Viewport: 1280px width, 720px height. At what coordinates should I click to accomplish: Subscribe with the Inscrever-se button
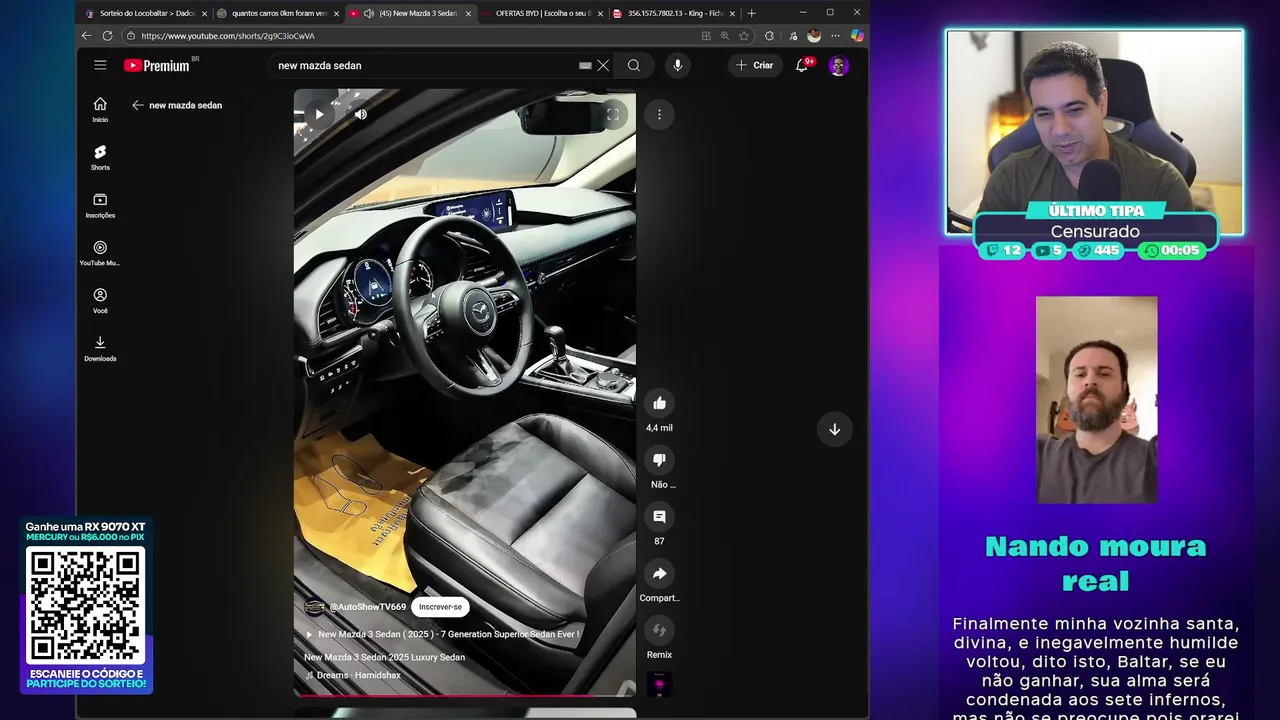(x=440, y=607)
